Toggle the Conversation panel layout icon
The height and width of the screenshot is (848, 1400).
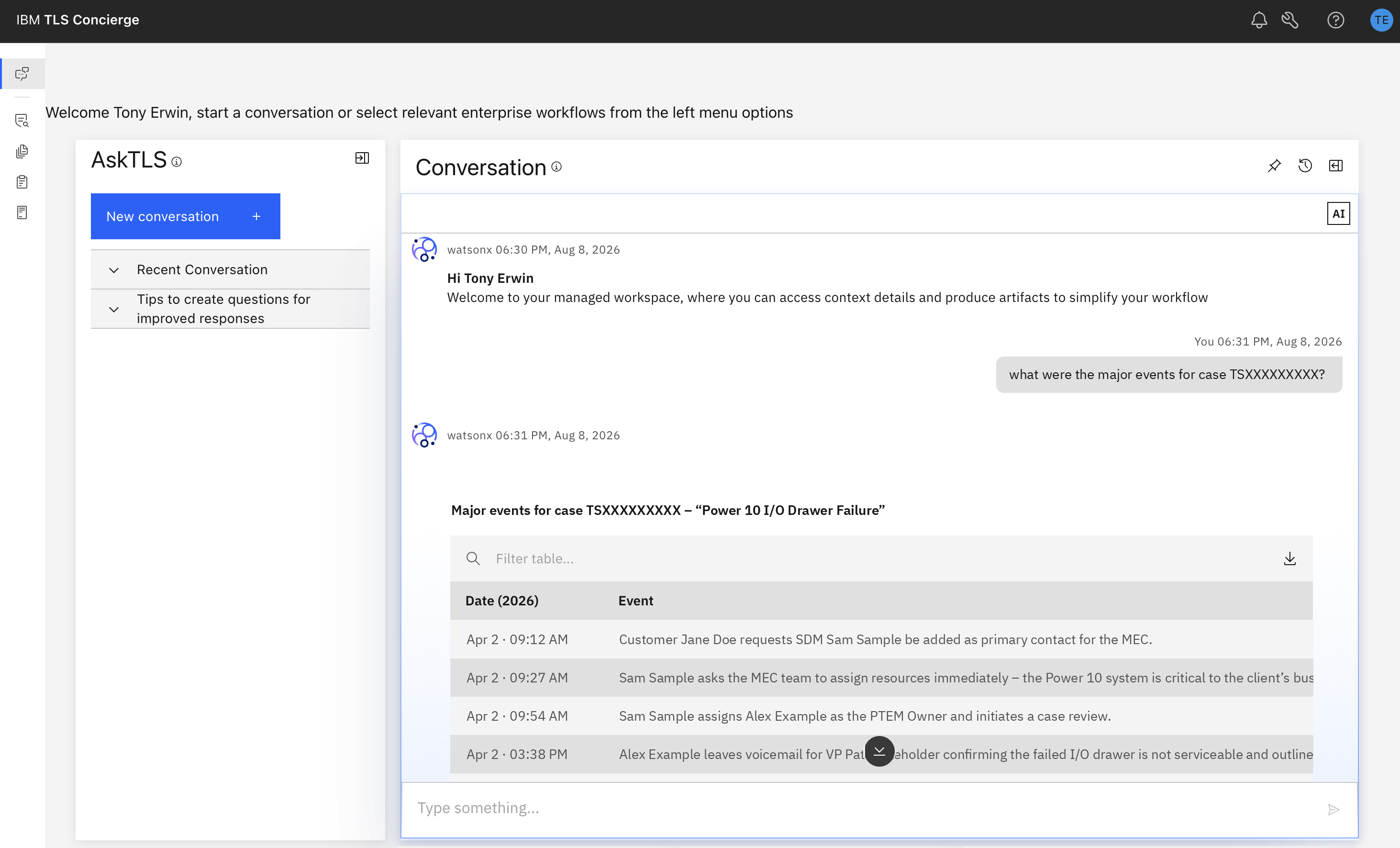1336,166
